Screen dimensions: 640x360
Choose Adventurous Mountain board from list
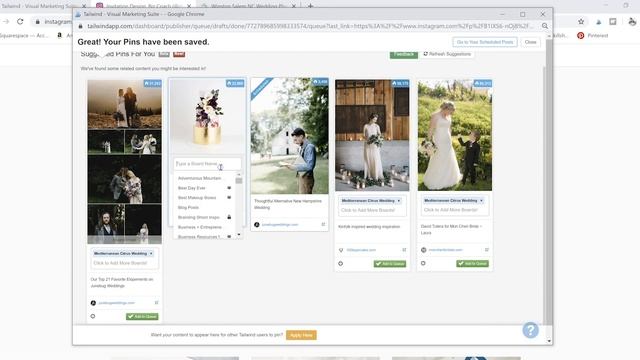pyautogui.click(x=200, y=178)
